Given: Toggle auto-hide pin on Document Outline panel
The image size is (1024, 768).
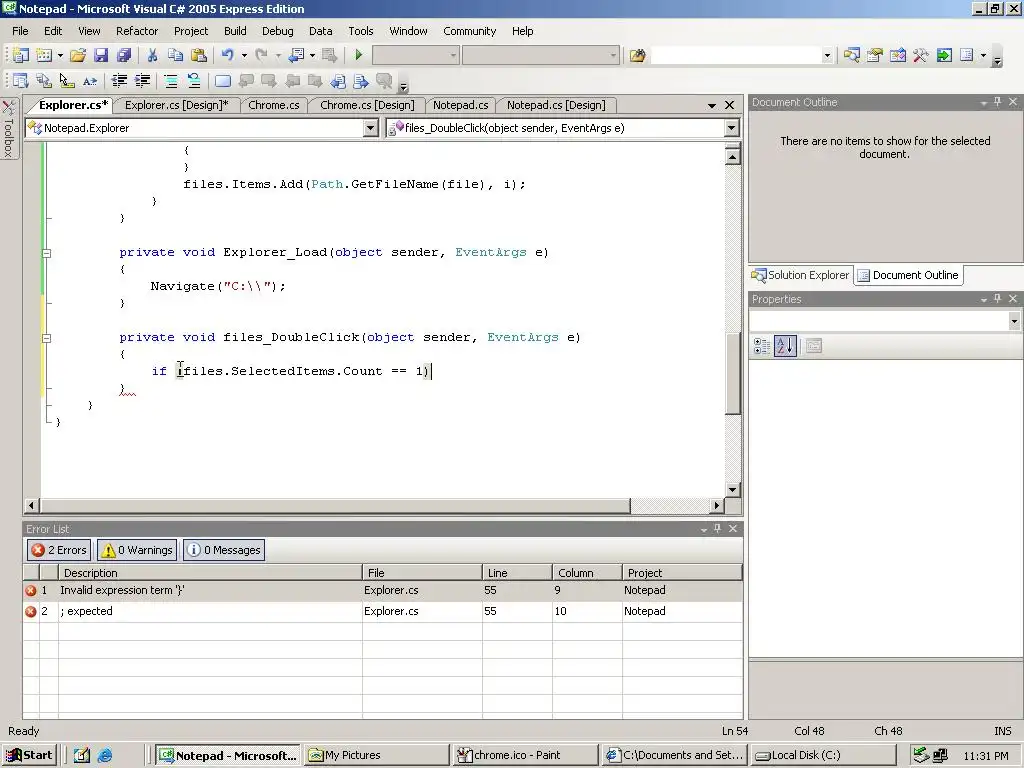Looking at the screenshot, I should [x=997, y=102].
